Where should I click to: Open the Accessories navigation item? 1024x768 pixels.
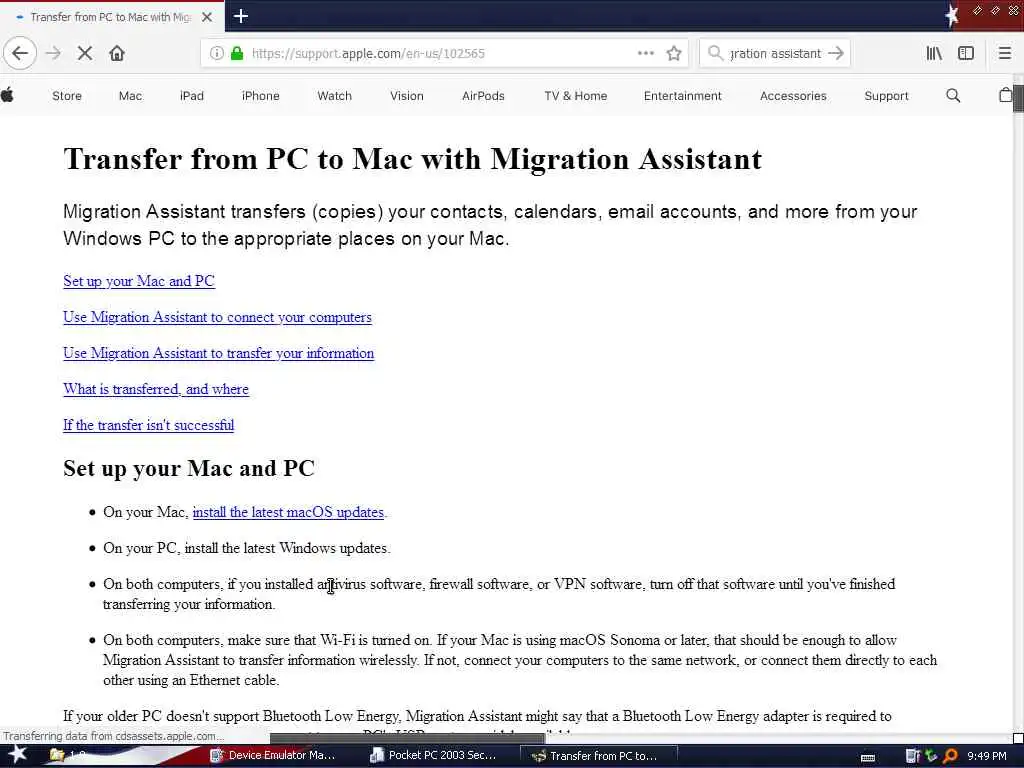pyautogui.click(x=793, y=96)
